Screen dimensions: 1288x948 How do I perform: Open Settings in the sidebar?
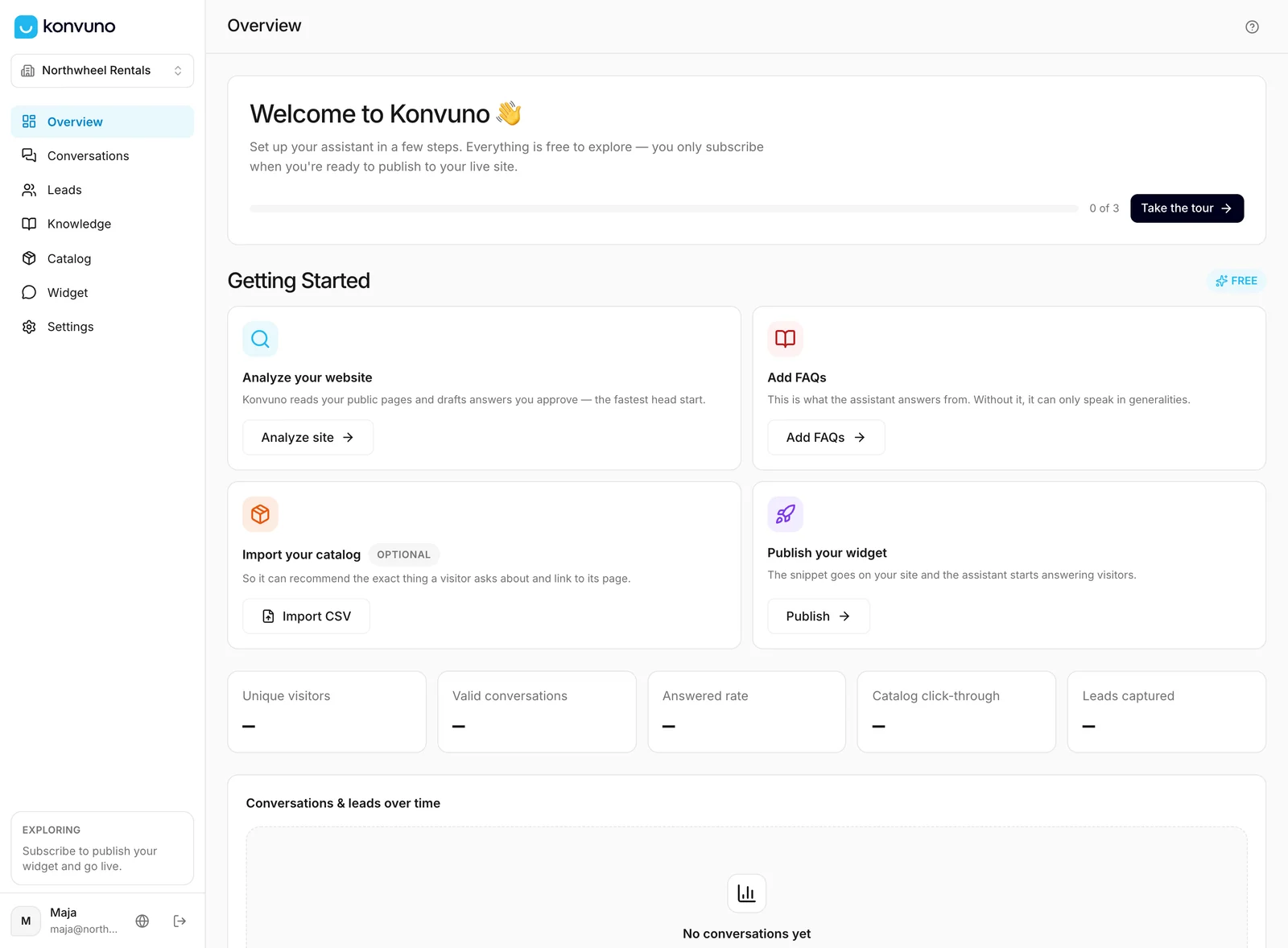coord(102,327)
